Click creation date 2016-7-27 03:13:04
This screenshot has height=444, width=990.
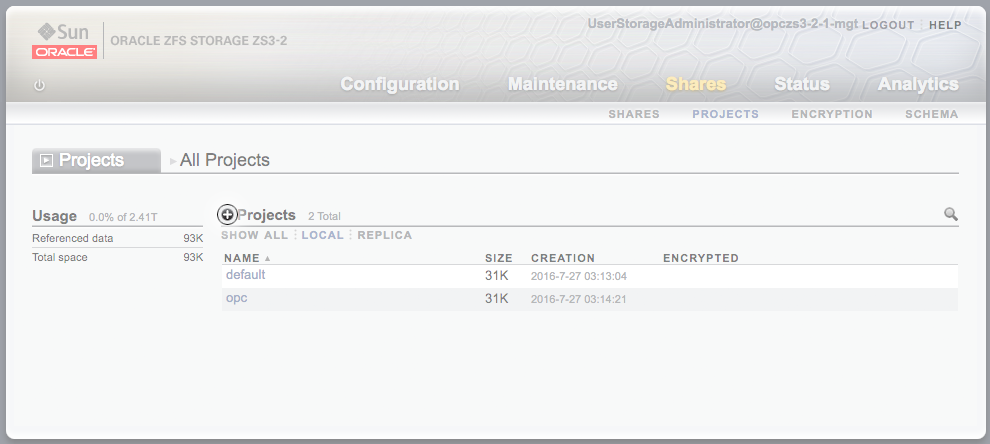click(579, 277)
